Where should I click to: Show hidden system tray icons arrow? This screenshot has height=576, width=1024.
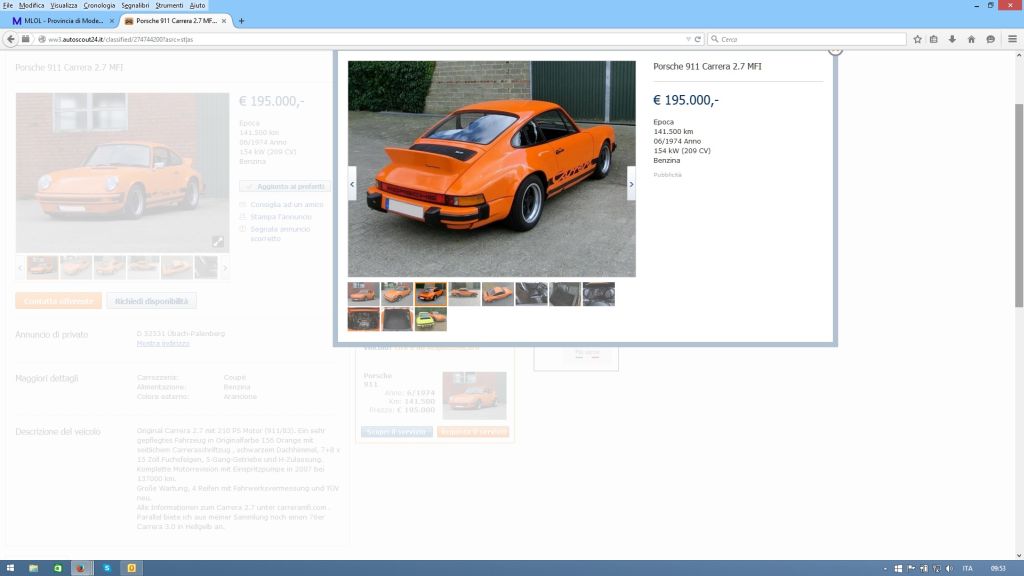pyautogui.click(x=886, y=569)
